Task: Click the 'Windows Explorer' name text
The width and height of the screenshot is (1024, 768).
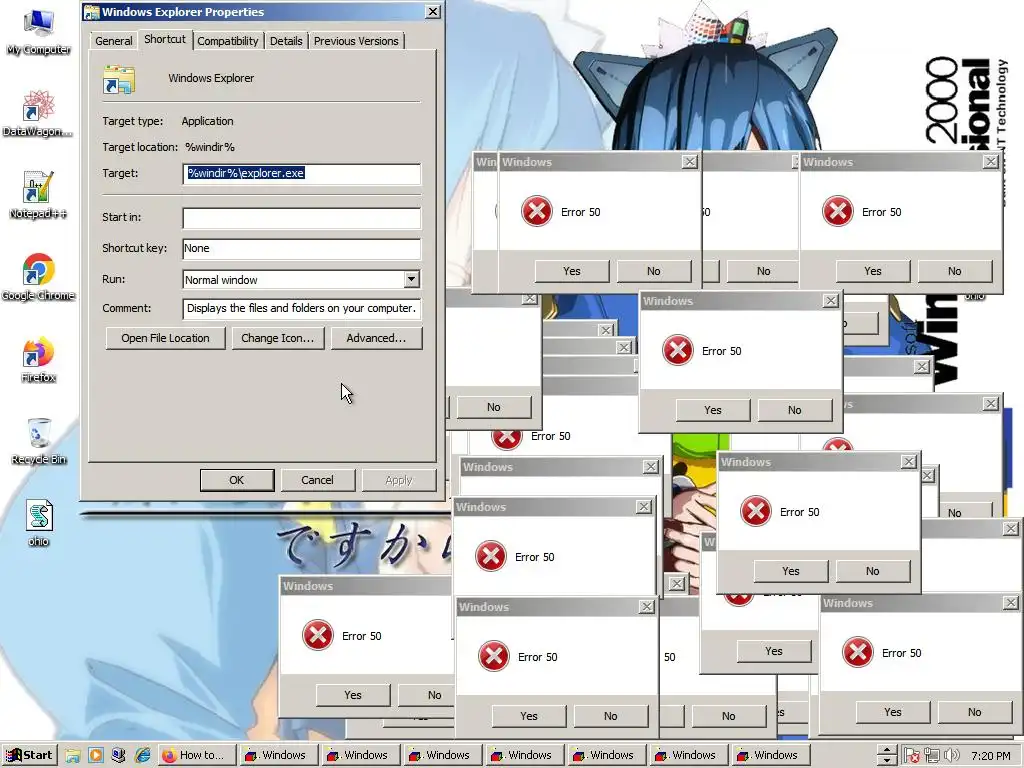Action: (211, 78)
